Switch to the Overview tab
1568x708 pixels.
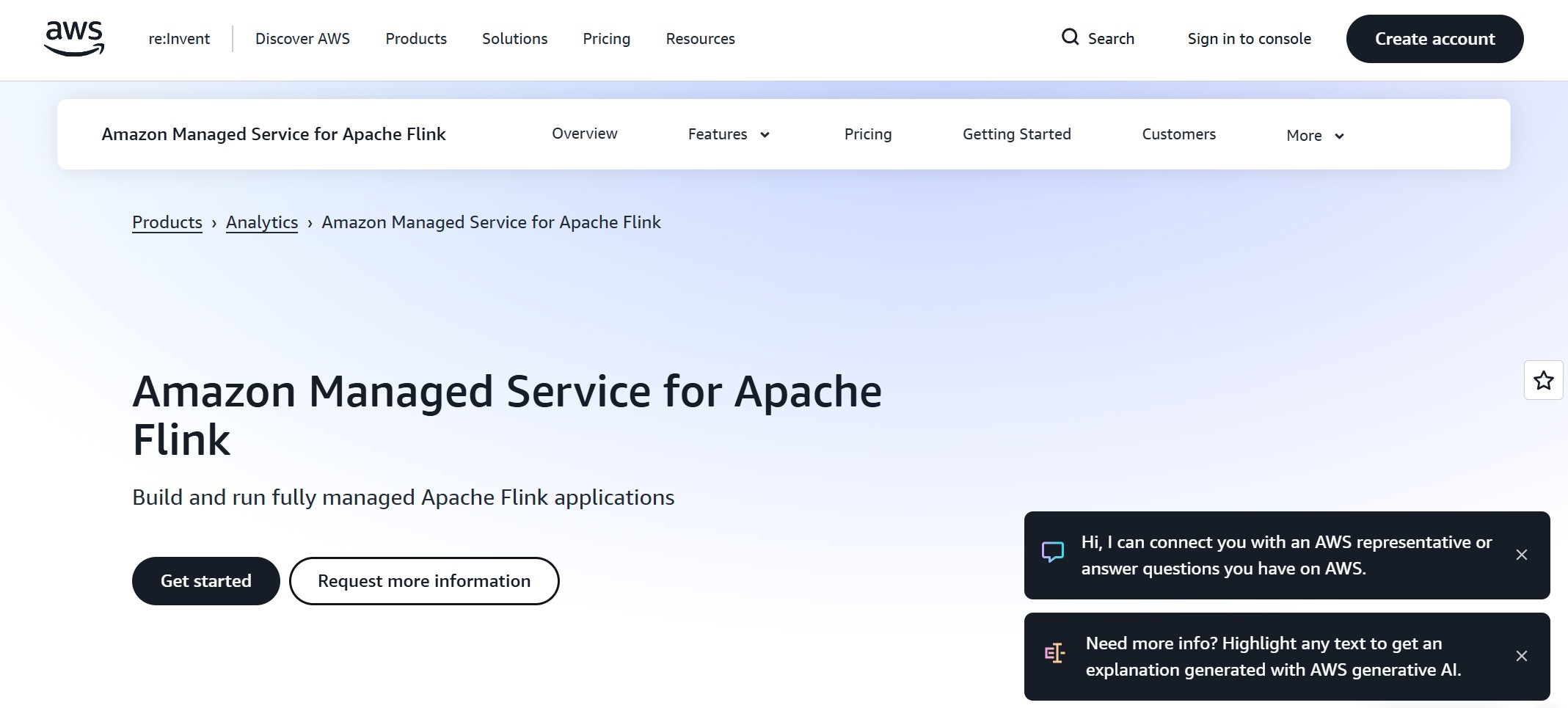click(585, 134)
